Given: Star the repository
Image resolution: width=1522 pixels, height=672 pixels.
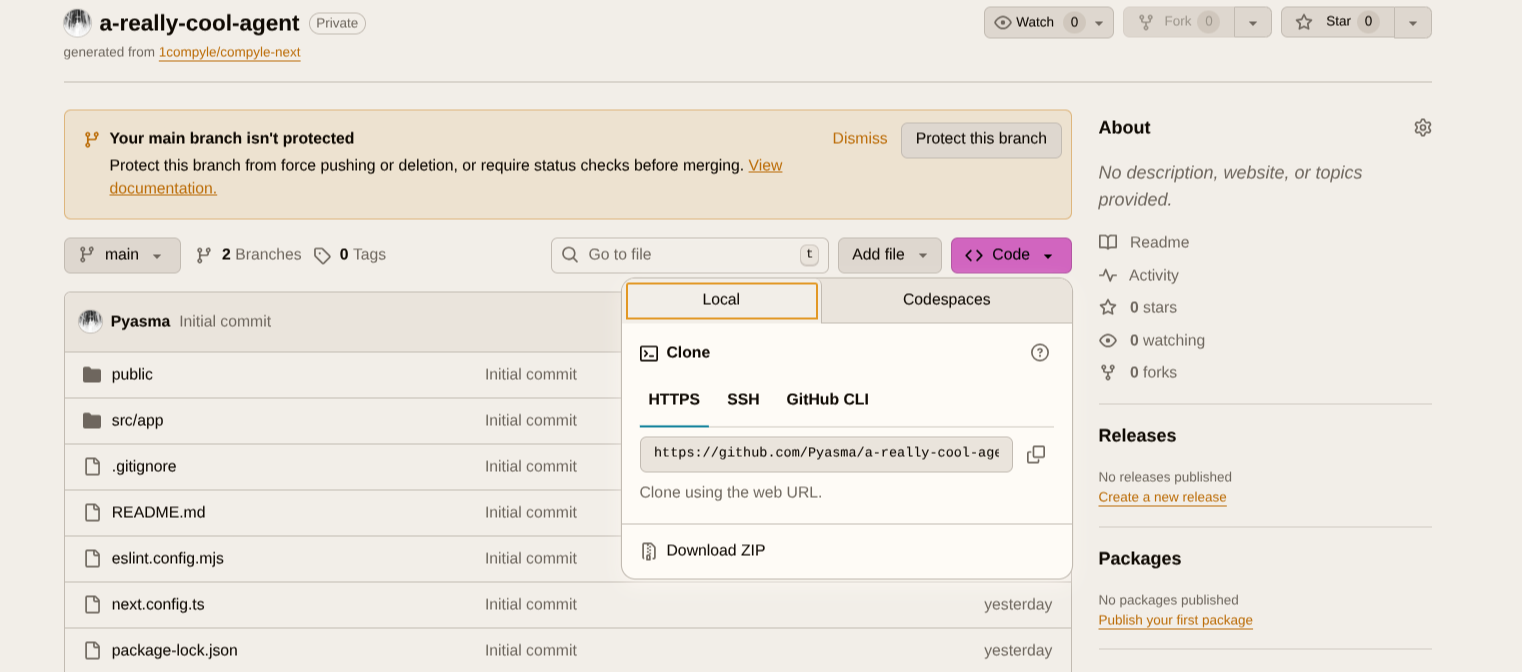Looking at the screenshot, I should point(1337,21).
